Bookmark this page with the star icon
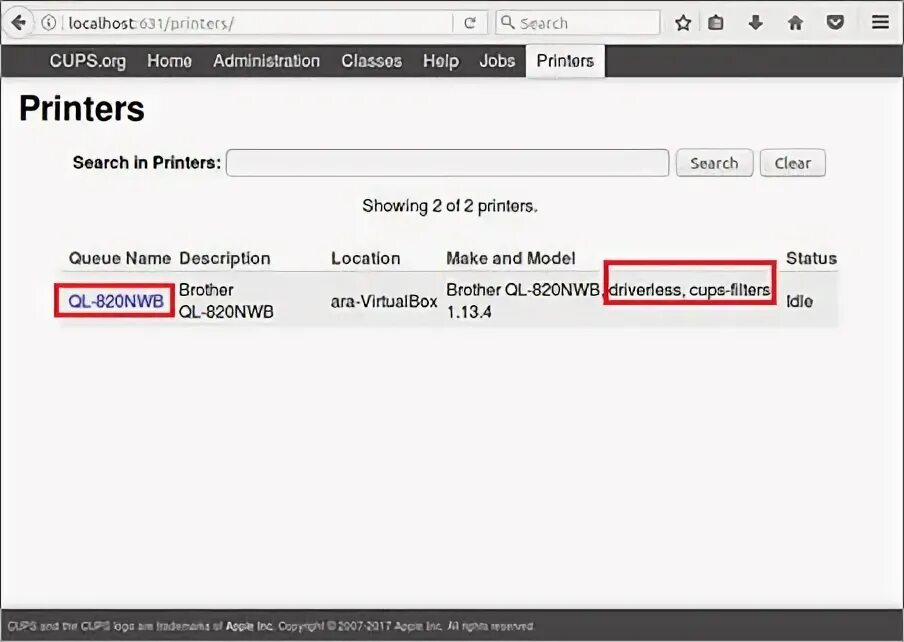Viewport: 904px width, 642px height. [x=683, y=23]
